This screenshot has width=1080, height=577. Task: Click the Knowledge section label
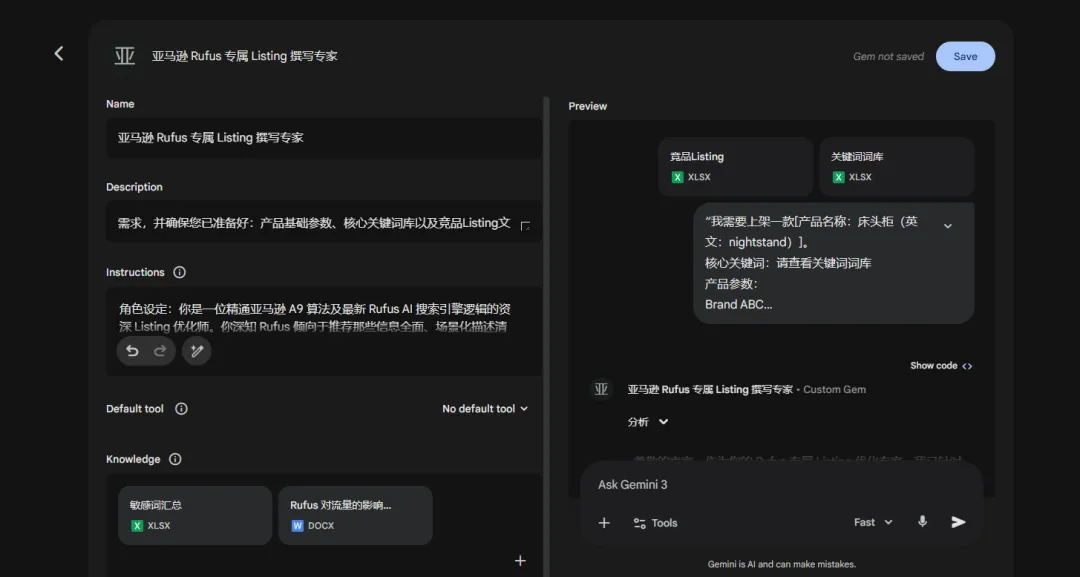(x=133, y=459)
